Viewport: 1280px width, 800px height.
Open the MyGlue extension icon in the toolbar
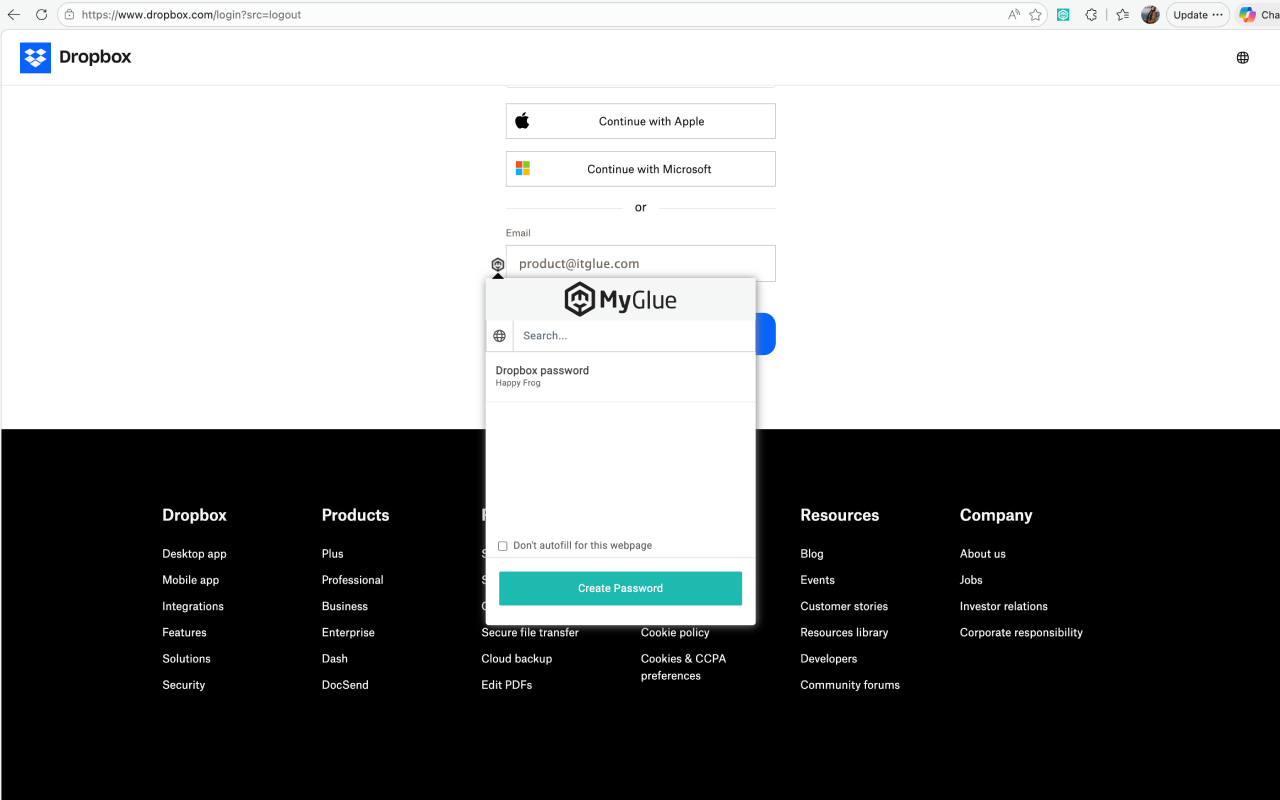pyautogui.click(x=1063, y=15)
